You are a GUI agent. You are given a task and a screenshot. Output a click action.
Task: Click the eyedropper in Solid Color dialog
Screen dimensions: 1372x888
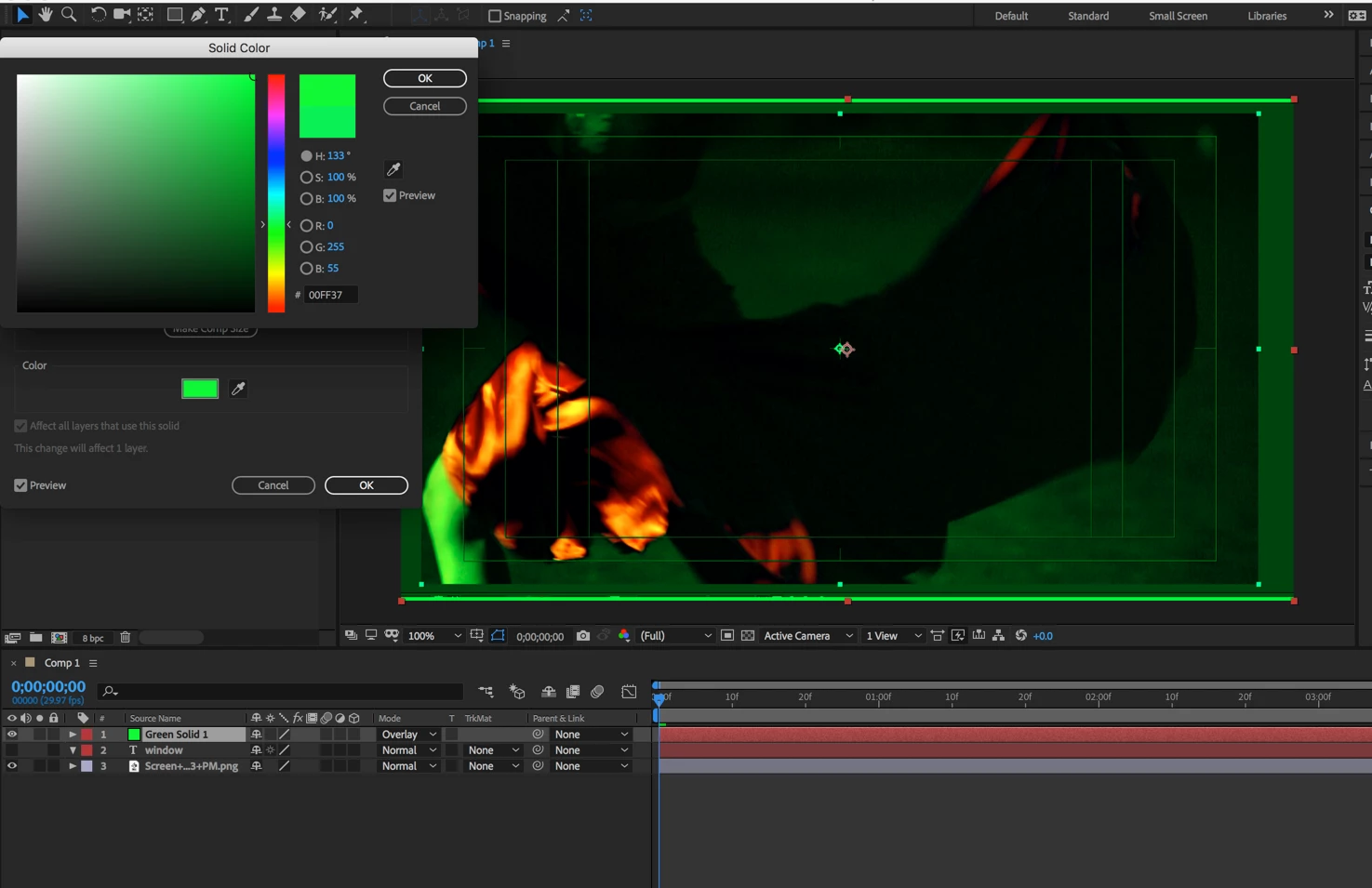click(393, 169)
